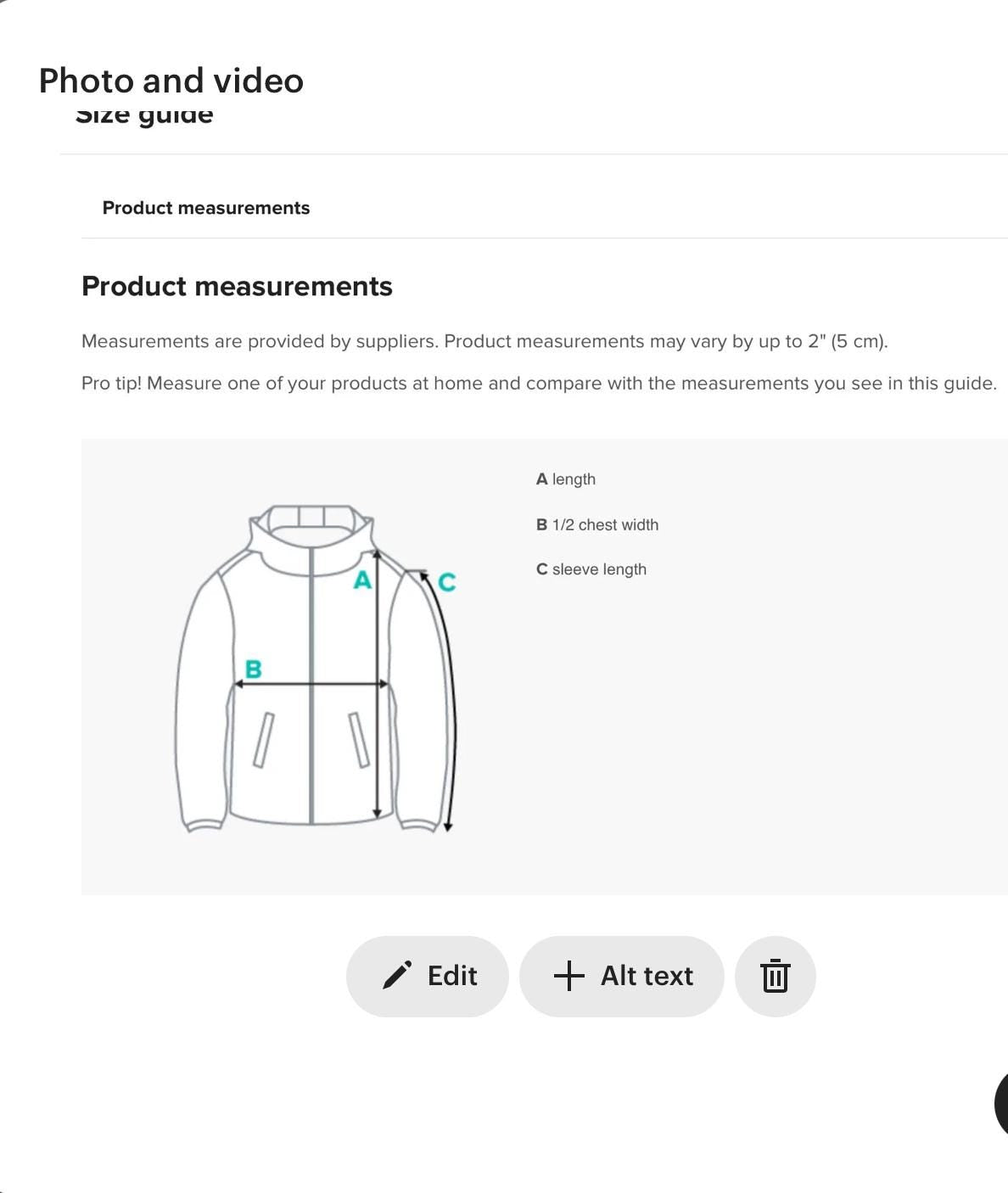Open the chat bubble in bottom right corner
Image resolution: width=1008 pixels, height=1193 pixels.
pyautogui.click(x=1001, y=1103)
